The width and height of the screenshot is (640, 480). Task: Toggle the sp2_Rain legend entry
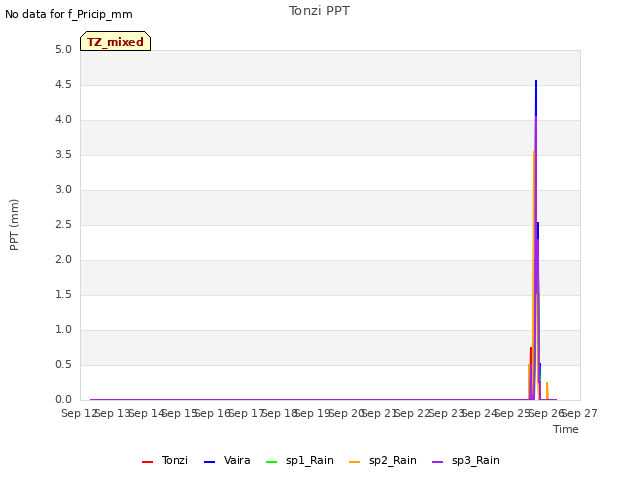(x=383, y=460)
